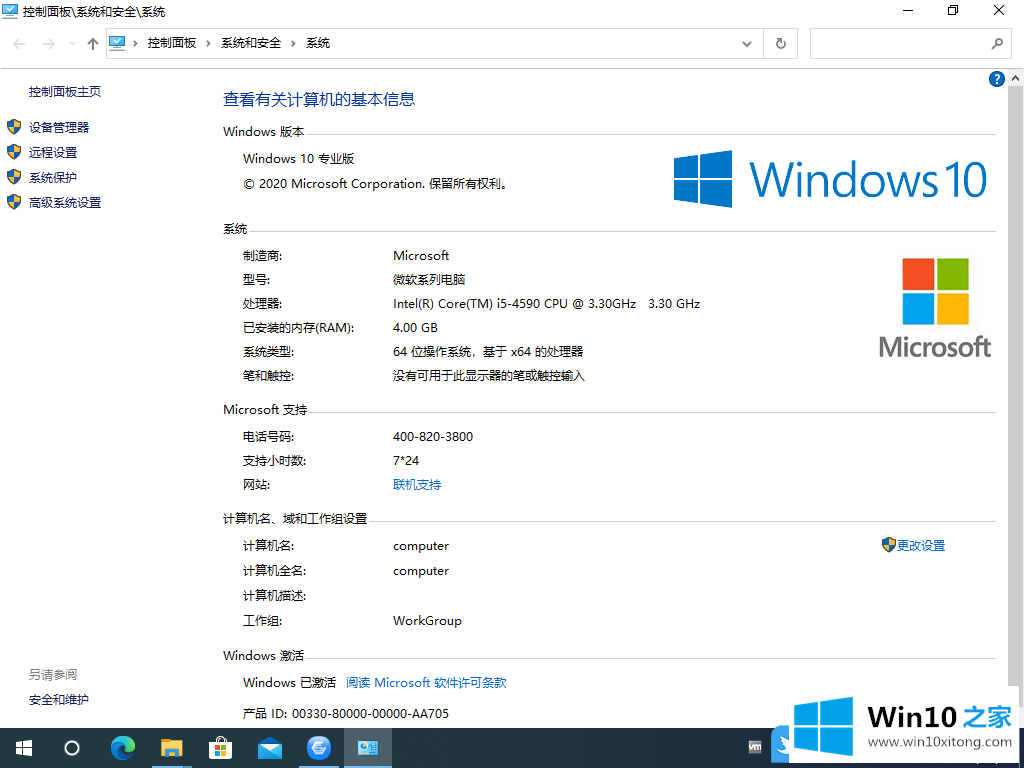
Task: Expand chevron after 控制面板 breadcrumb
Action: click(x=208, y=43)
